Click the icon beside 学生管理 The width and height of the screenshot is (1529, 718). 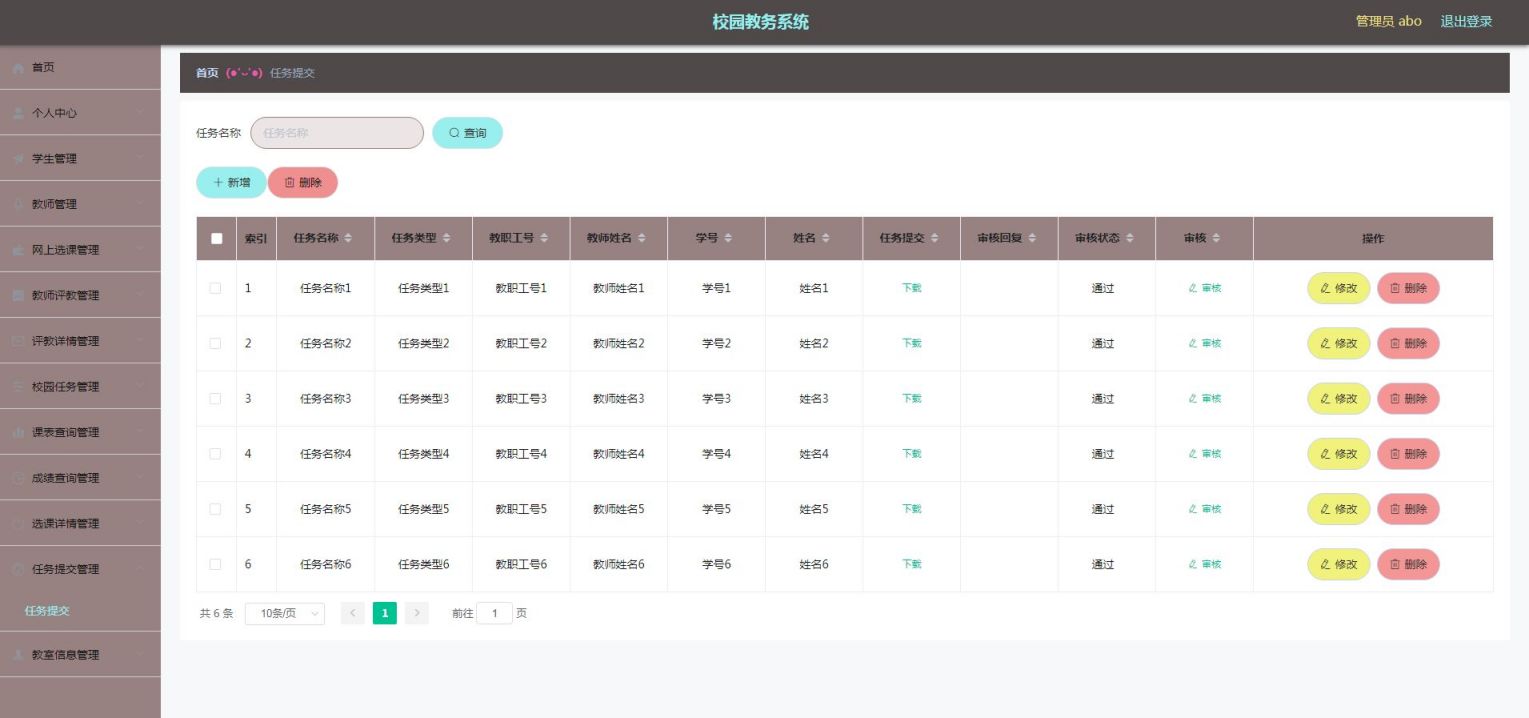tap(18, 159)
